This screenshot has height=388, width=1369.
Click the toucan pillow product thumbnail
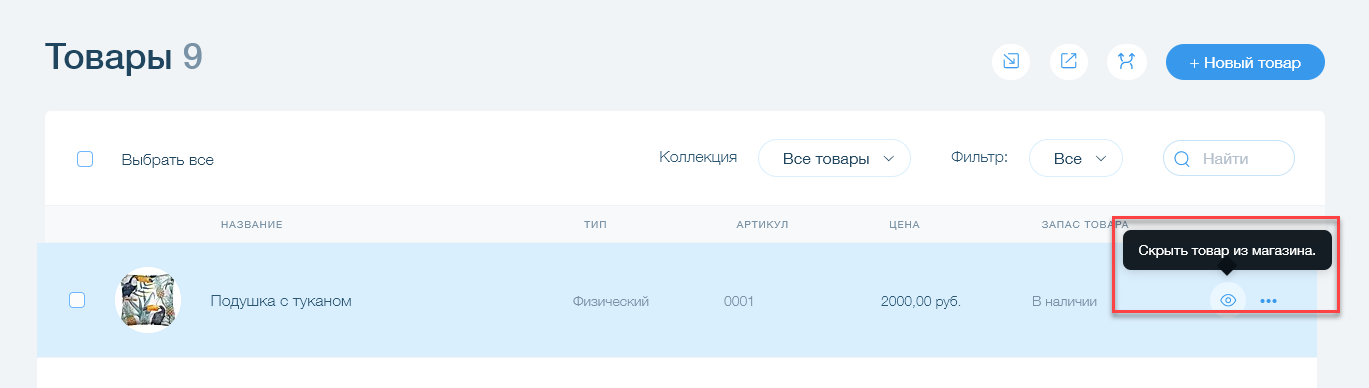point(149,300)
